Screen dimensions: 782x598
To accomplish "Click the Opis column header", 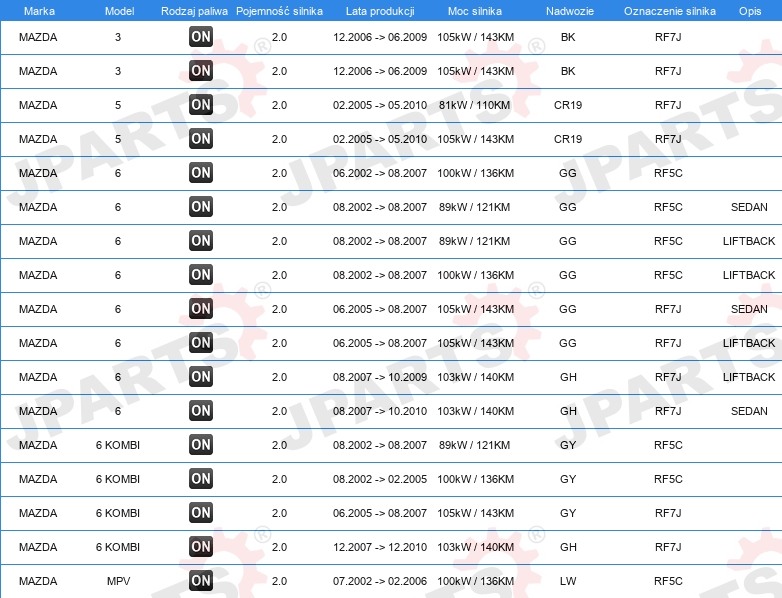I will point(750,11).
